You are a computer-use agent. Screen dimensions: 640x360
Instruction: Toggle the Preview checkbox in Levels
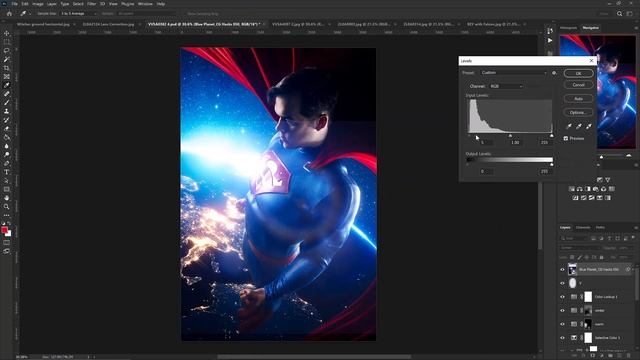coord(566,138)
